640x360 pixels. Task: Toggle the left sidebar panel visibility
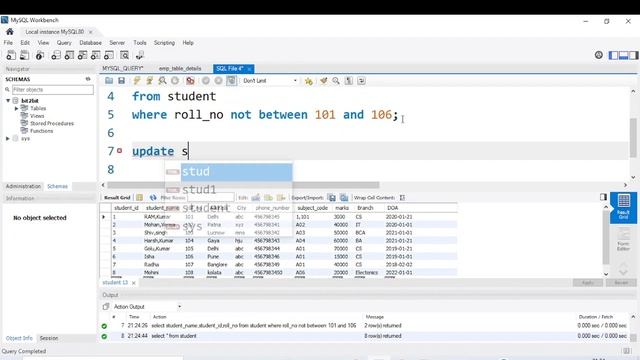[613, 55]
